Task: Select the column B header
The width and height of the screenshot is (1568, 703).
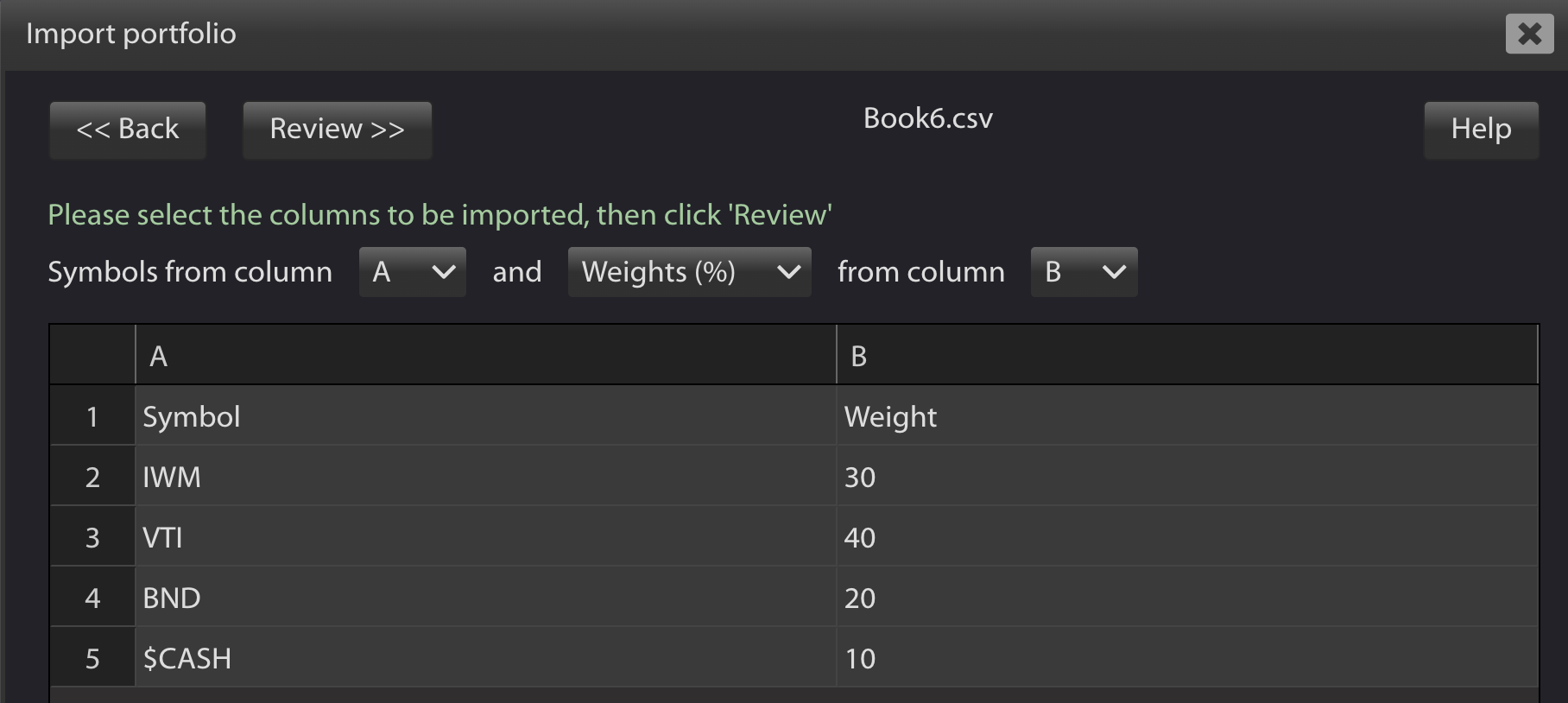Action: (x=1187, y=355)
